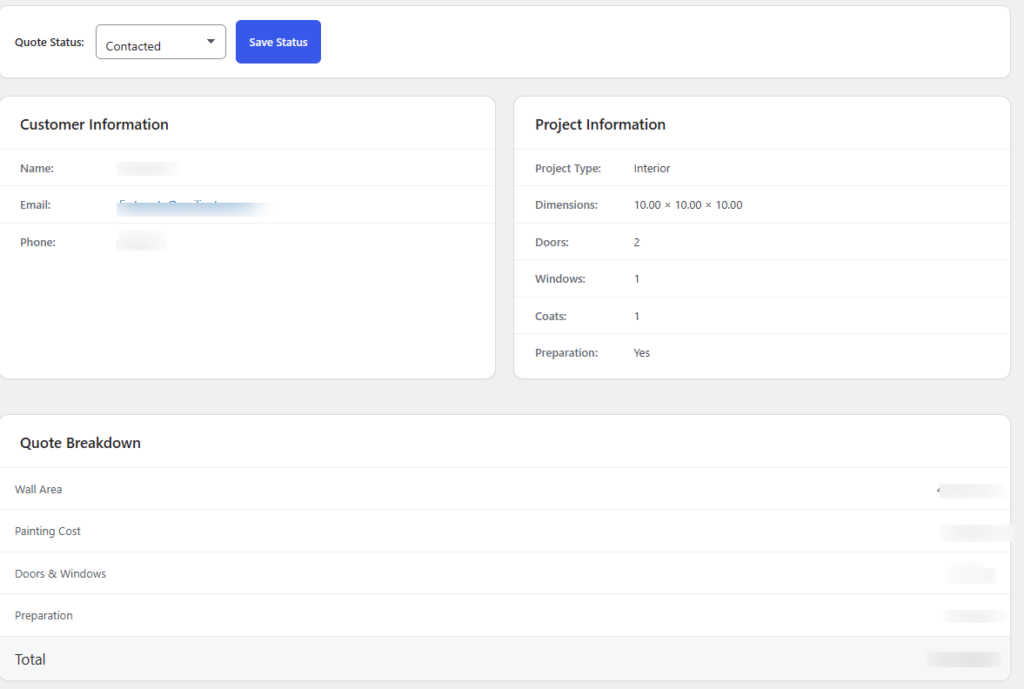Click the Preparation label in Project Information
Viewport: 1024px width, 689px height.
tap(566, 353)
